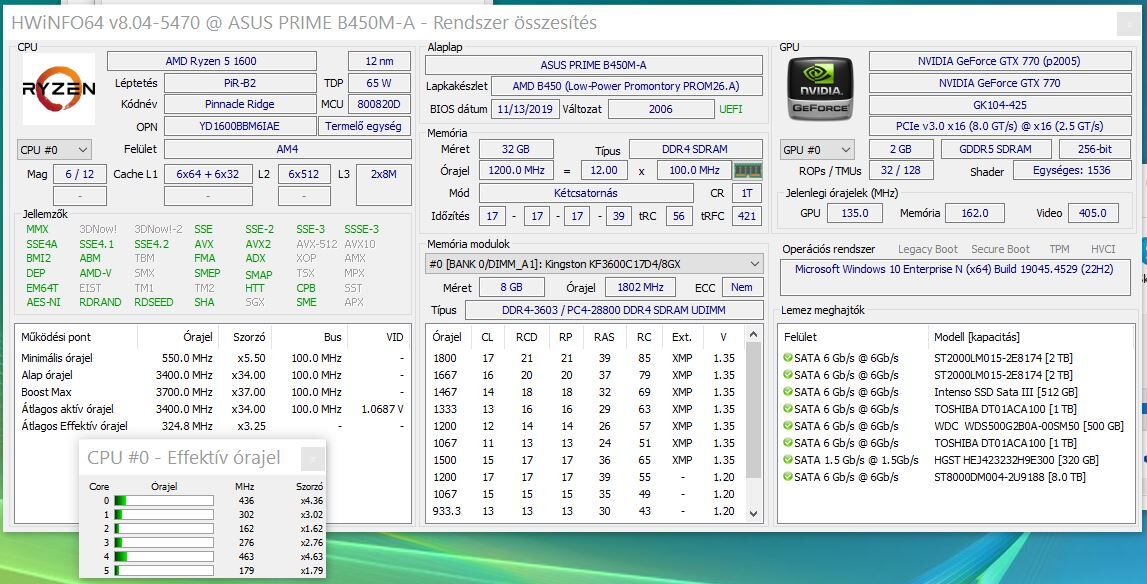The image size is (1147, 584).
Task: Click the L3 cache 2x8M field
Action: point(383,185)
